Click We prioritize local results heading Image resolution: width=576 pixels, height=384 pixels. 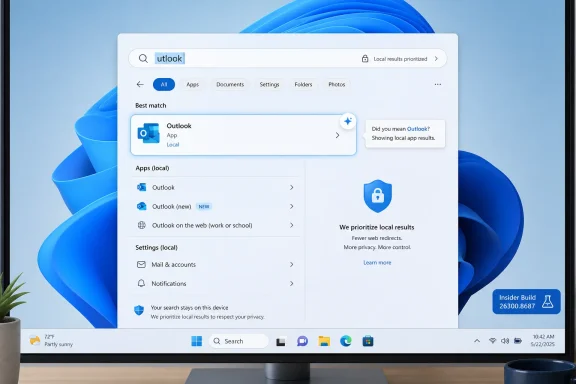377,227
